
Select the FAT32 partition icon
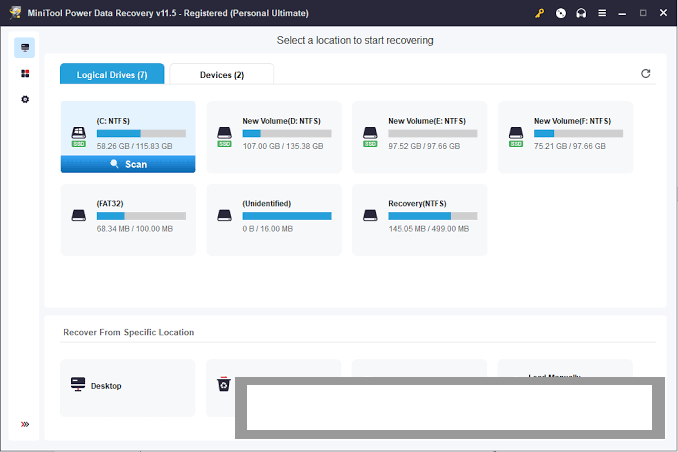pos(79,215)
